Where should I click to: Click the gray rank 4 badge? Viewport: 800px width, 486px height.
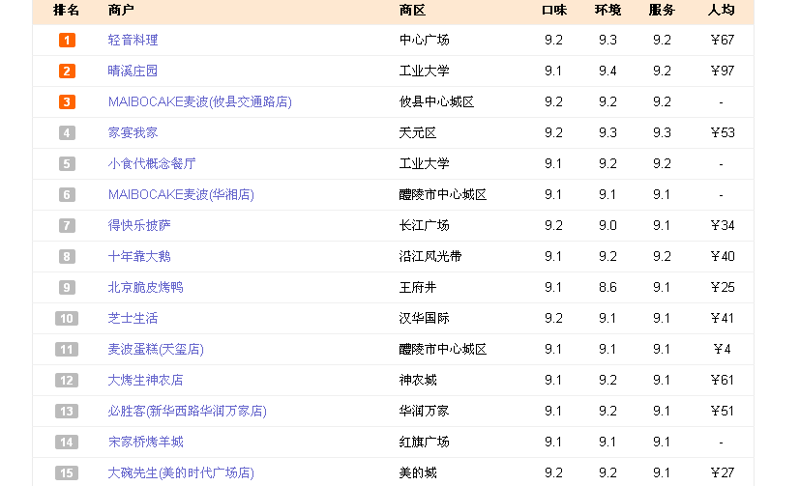[67, 133]
